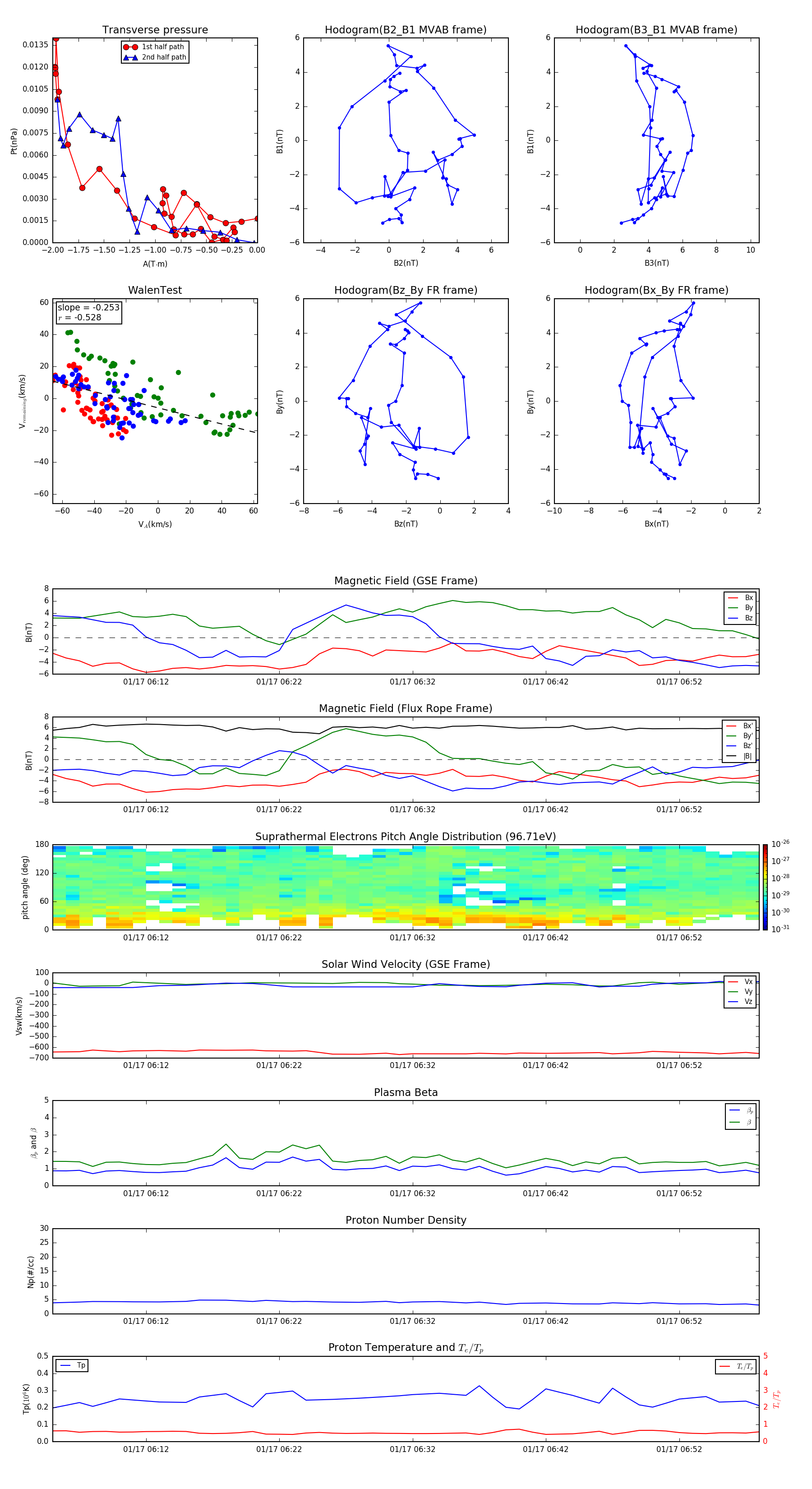
Task: Click the 'Suprathermal Electrons Pitch Angle Distribution' title
Action: pyautogui.click(x=406, y=837)
